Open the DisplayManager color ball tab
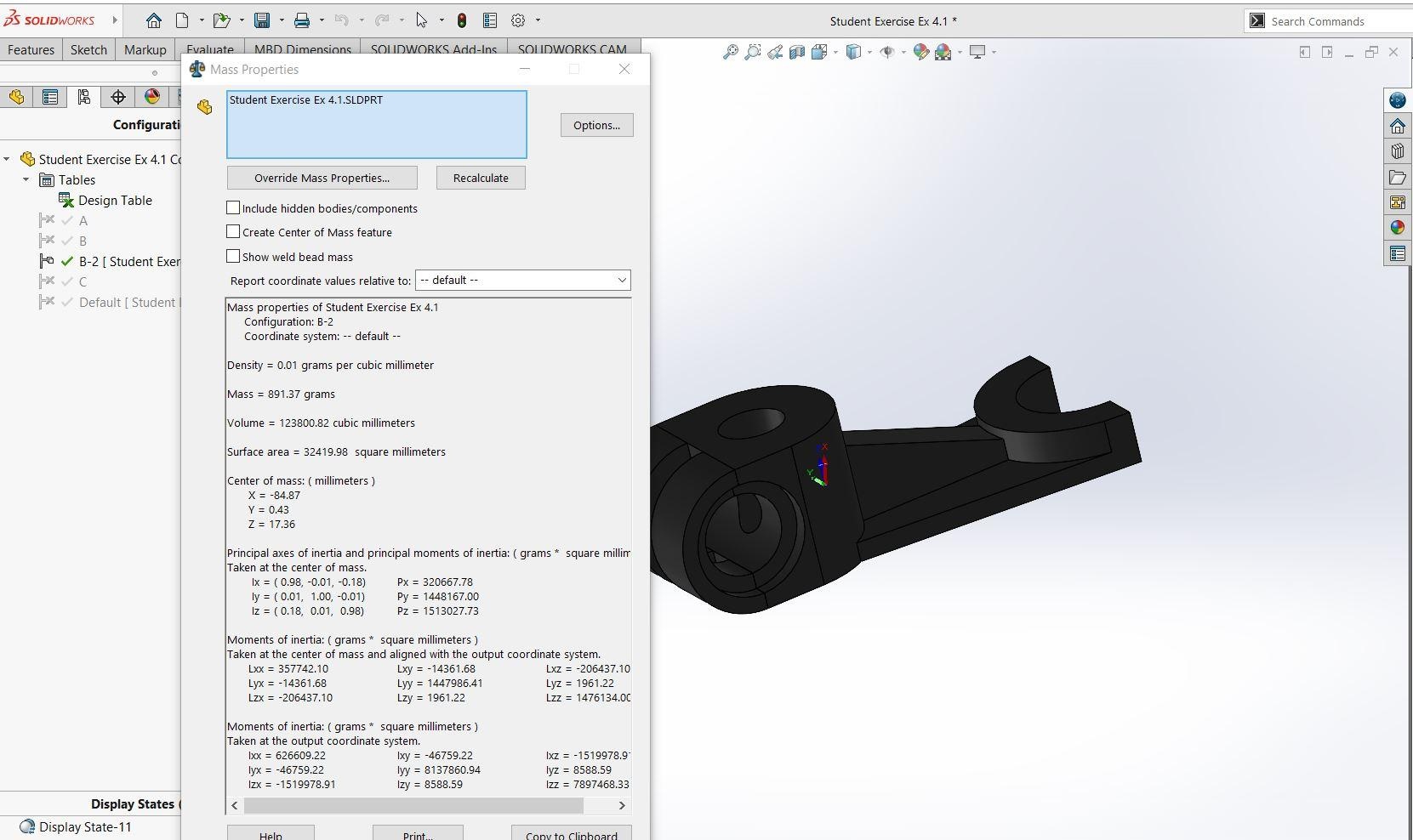Screen dimensions: 1413x840 (x=152, y=97)
